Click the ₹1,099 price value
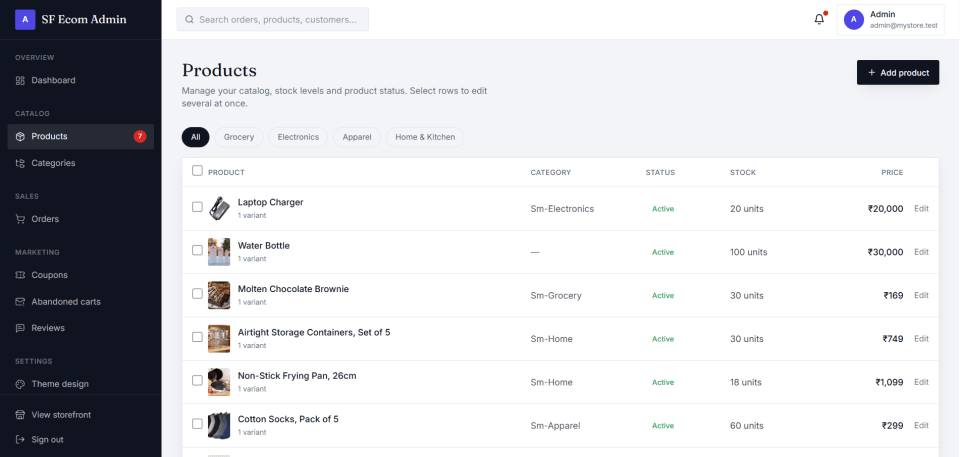Image resolution: width=960 pixels, height=457 pixels. (x=889, y=382)
